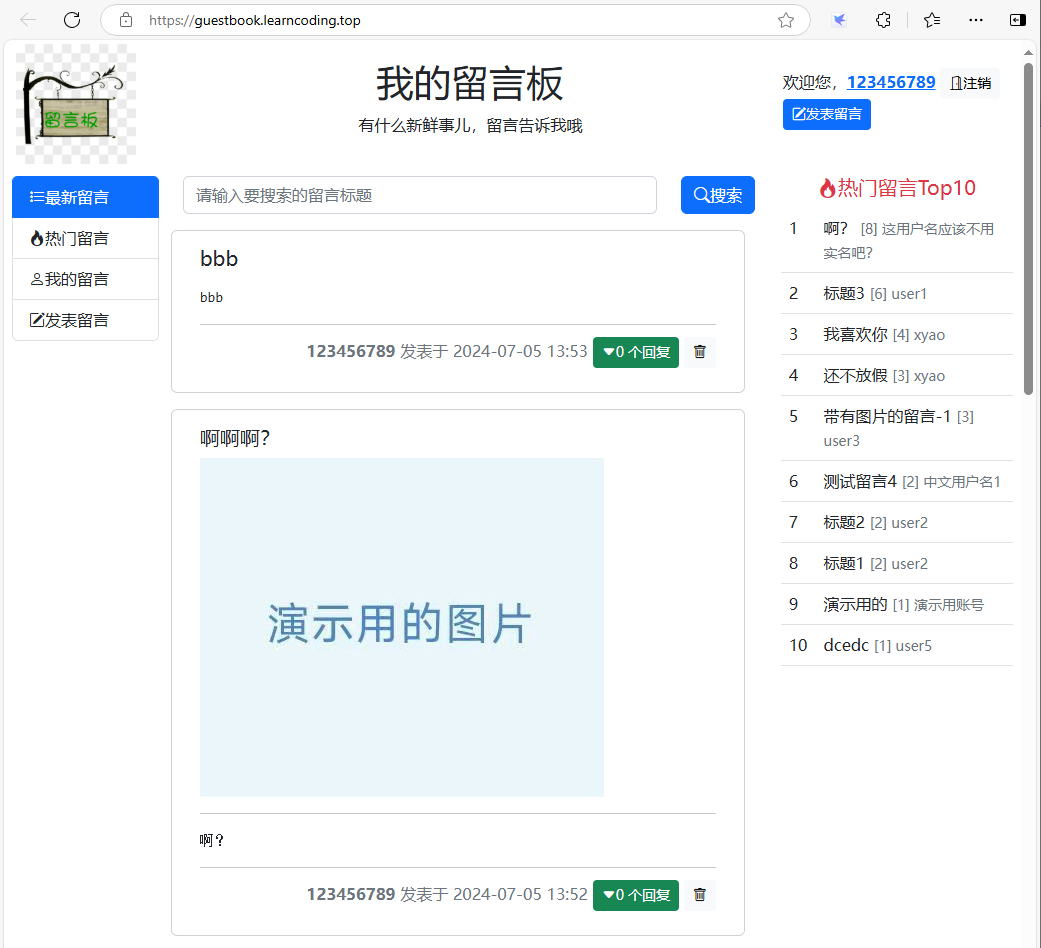Screen dimensions: 1041x948
Task: Toggle the browser sidebar icon
Action: point(1017,20)
